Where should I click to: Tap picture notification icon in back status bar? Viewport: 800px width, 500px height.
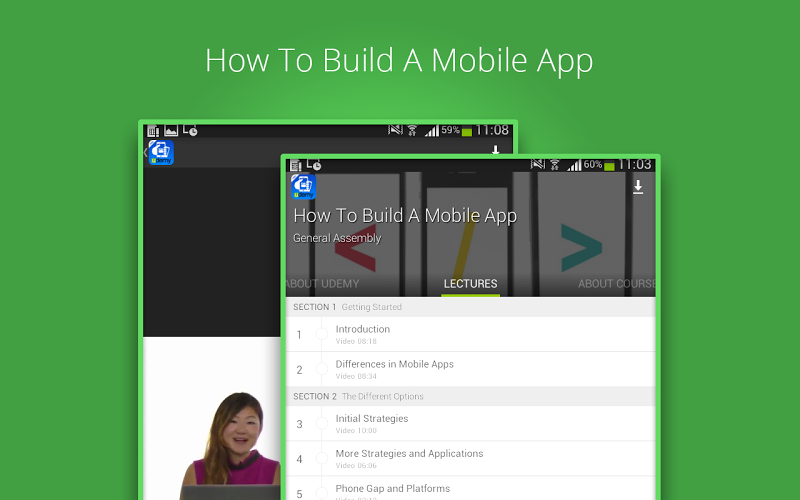tap(171, 131)
